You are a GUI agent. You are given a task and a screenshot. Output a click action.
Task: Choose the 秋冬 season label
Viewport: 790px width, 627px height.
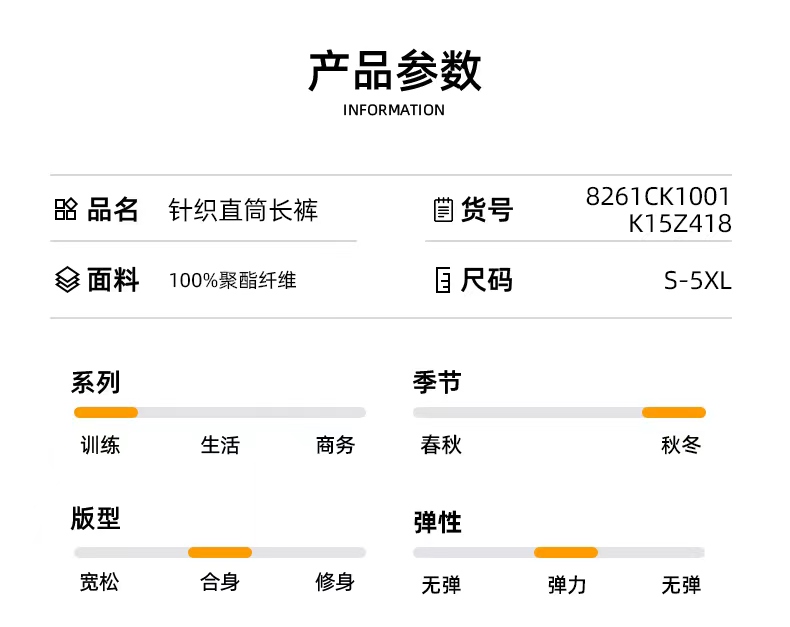click(681, 445)
